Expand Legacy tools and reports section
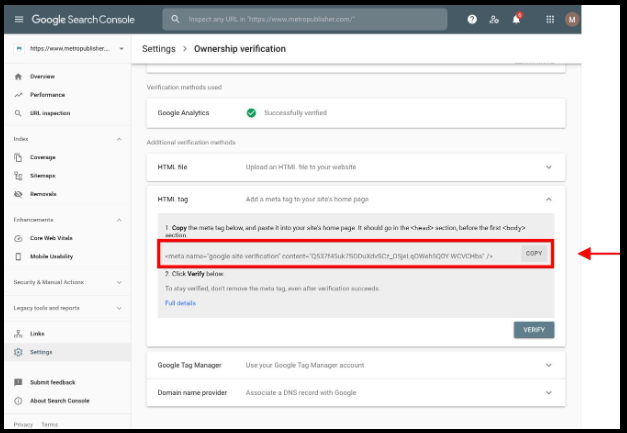This screenshot has width=627, height=433. (119, 308)
